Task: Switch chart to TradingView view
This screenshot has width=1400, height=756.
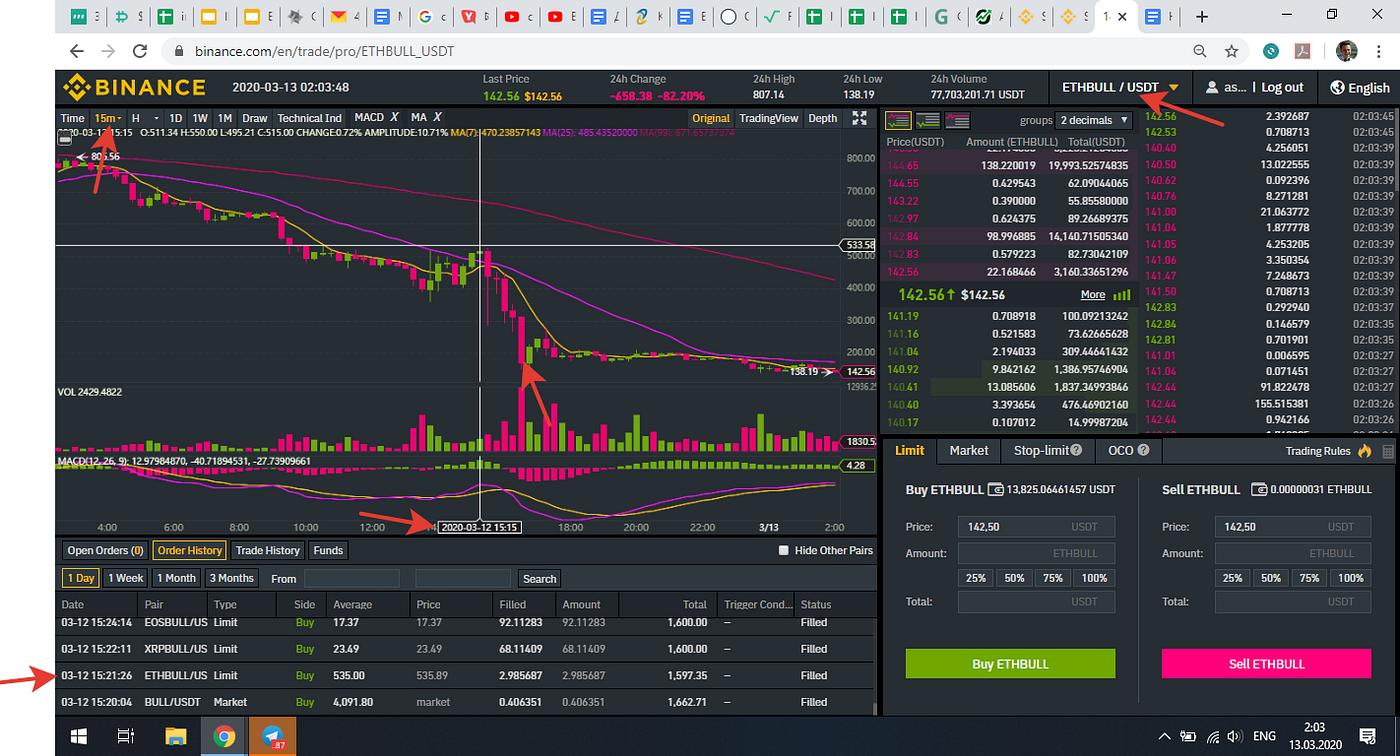Action: coord(769,118)
